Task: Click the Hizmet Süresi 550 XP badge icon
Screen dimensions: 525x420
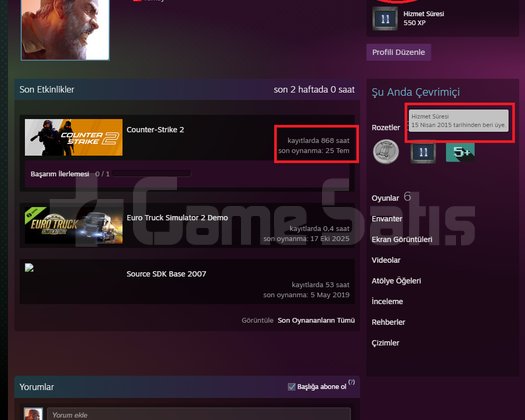Action: click(385, 18)
